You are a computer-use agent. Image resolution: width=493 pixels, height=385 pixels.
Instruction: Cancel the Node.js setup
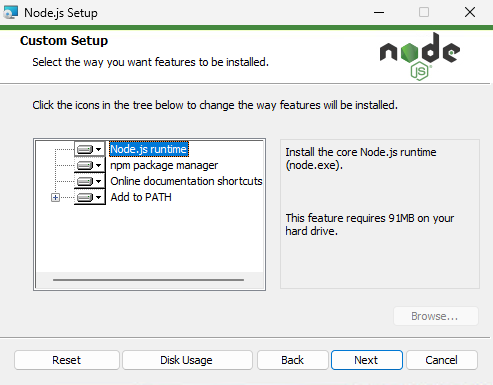point(442,360)
